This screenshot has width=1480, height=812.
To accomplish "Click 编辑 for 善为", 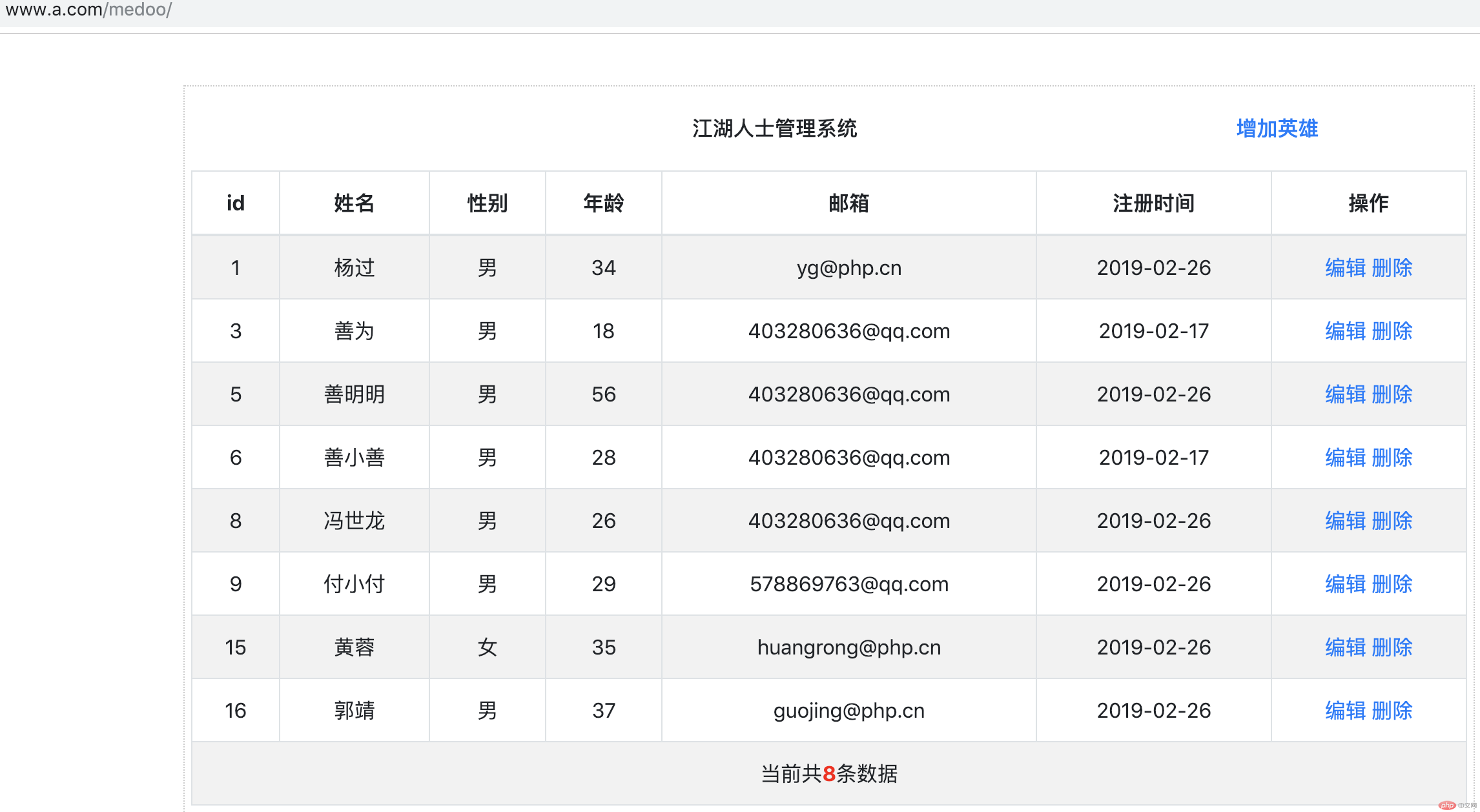I will pos(1345,331).
